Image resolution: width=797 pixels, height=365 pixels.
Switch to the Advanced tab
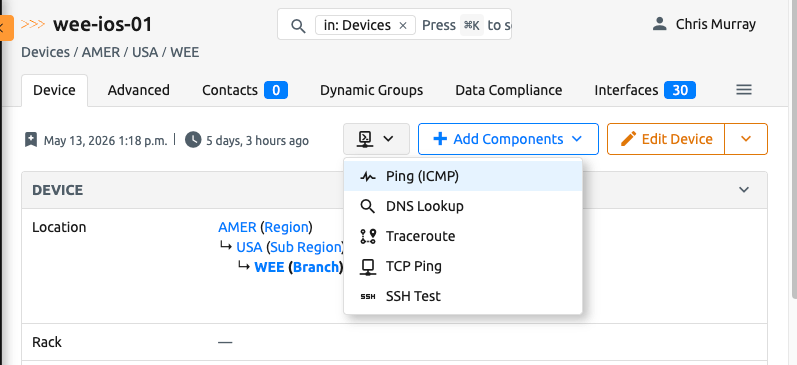tap(138, 90)
